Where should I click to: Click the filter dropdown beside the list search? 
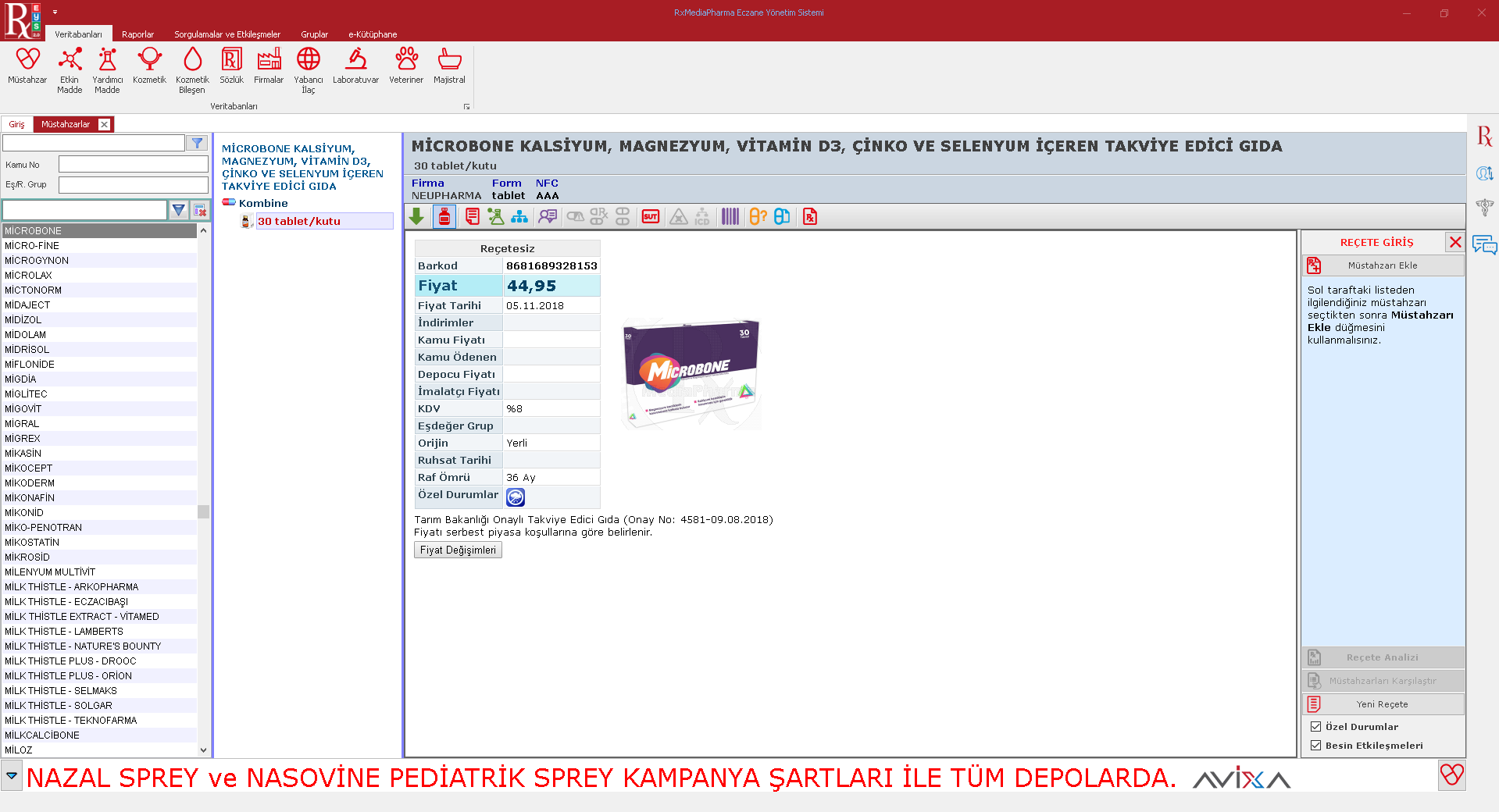click(179, 210)
